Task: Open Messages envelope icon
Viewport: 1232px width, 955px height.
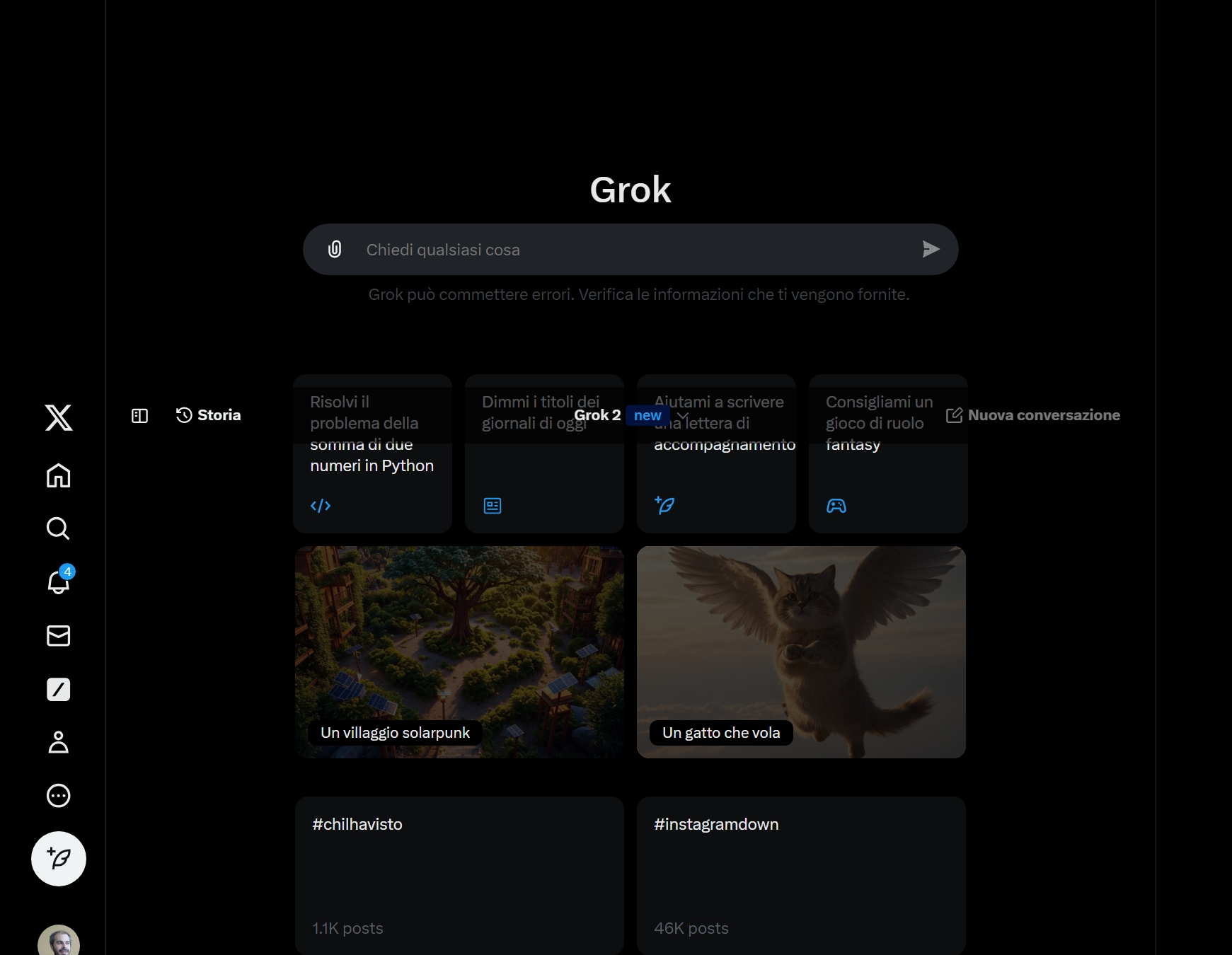Action: [59, 635]
